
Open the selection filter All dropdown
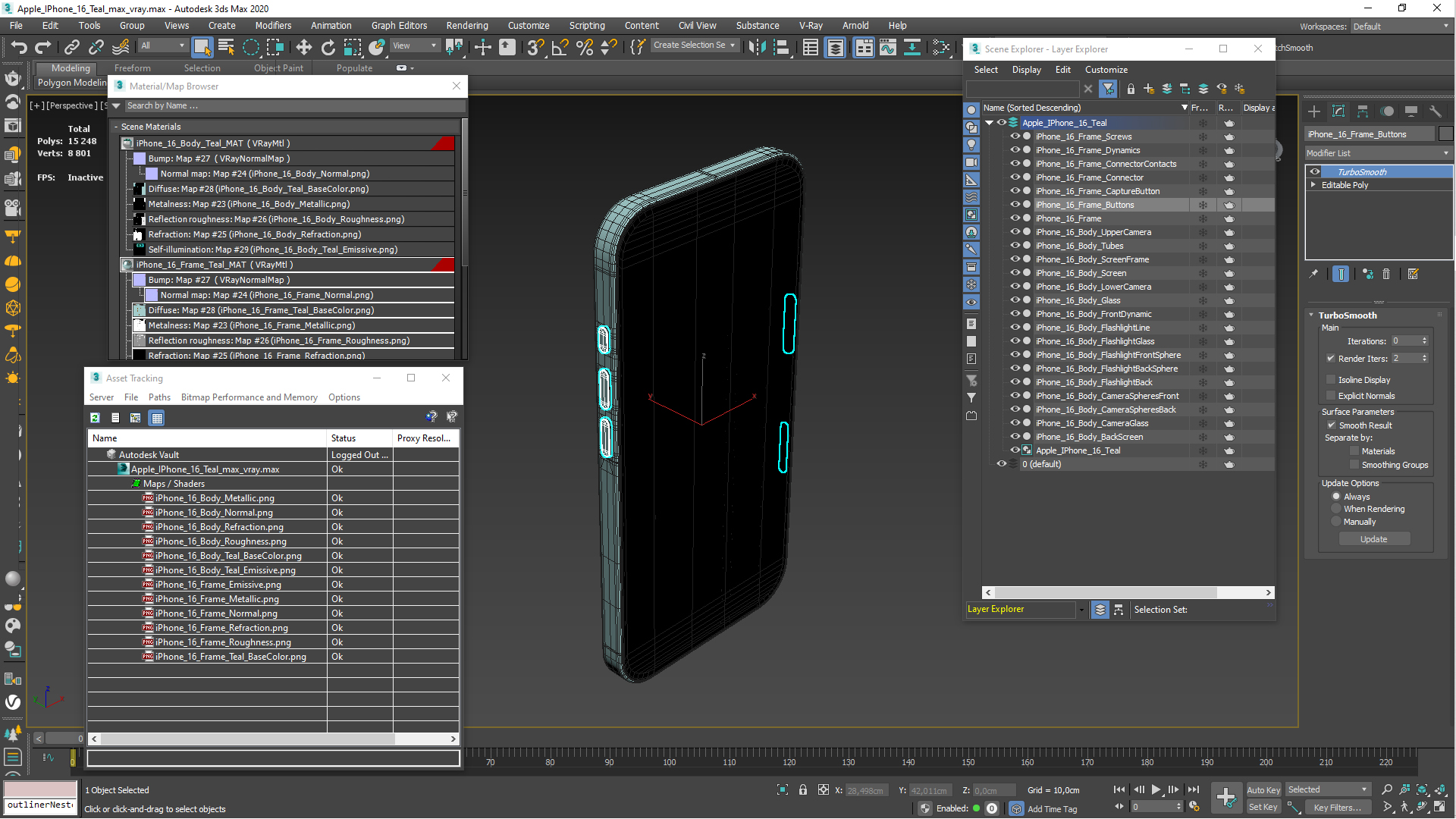162,46
